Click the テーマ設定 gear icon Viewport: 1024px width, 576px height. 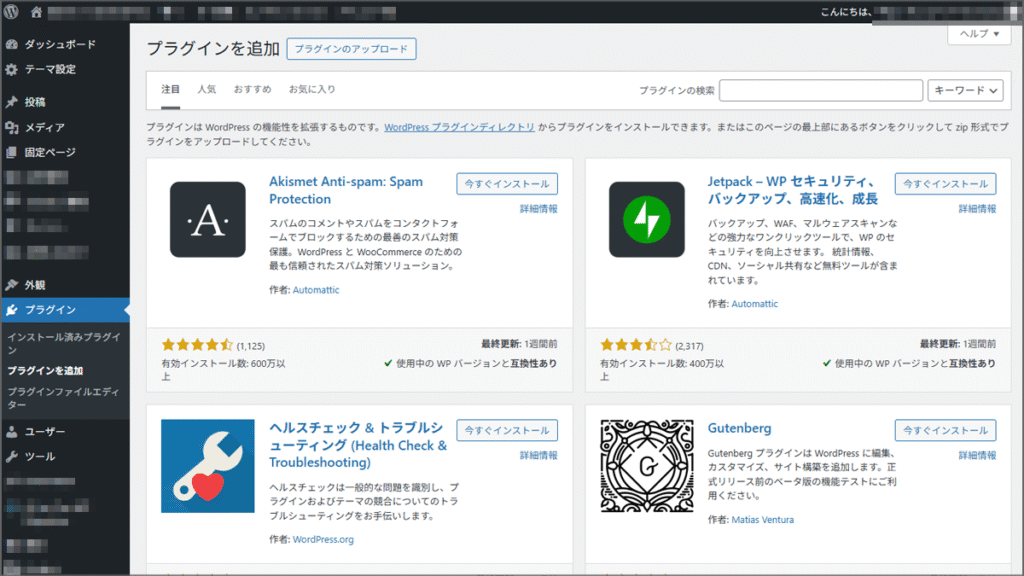[x=12, y=69]
